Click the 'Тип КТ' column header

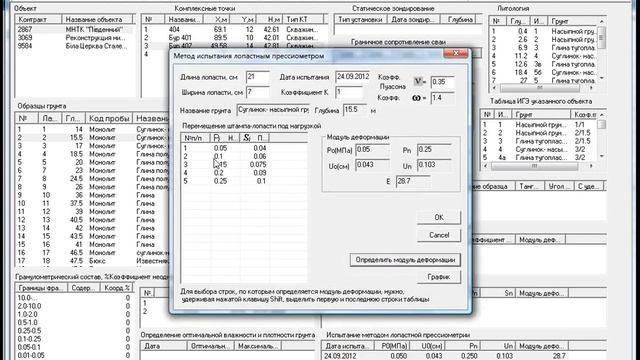click(303, 19)
